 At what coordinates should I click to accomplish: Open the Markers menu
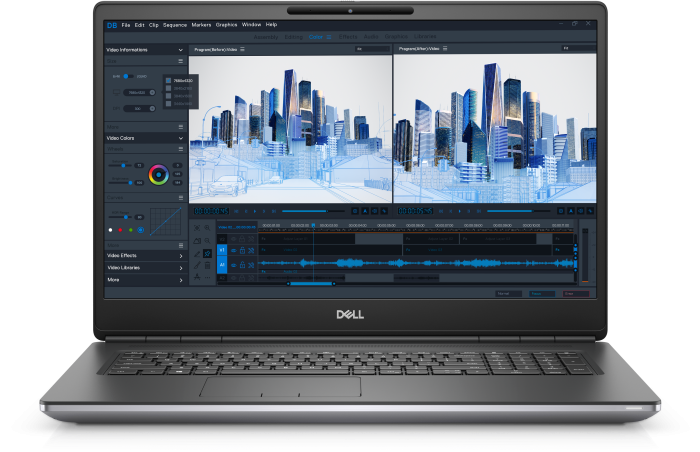click(201, 25)
